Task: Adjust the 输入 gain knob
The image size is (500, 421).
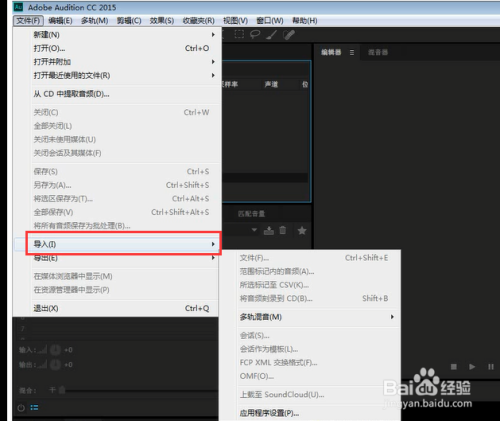Action: coord(55,350)
